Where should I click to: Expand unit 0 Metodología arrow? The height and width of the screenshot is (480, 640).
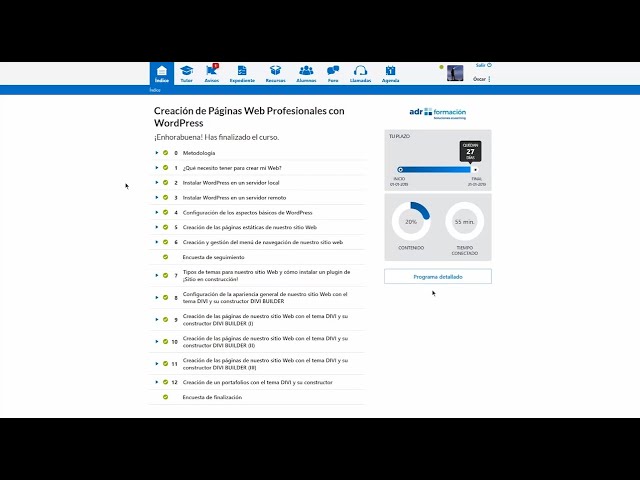(x=157, y=153)
